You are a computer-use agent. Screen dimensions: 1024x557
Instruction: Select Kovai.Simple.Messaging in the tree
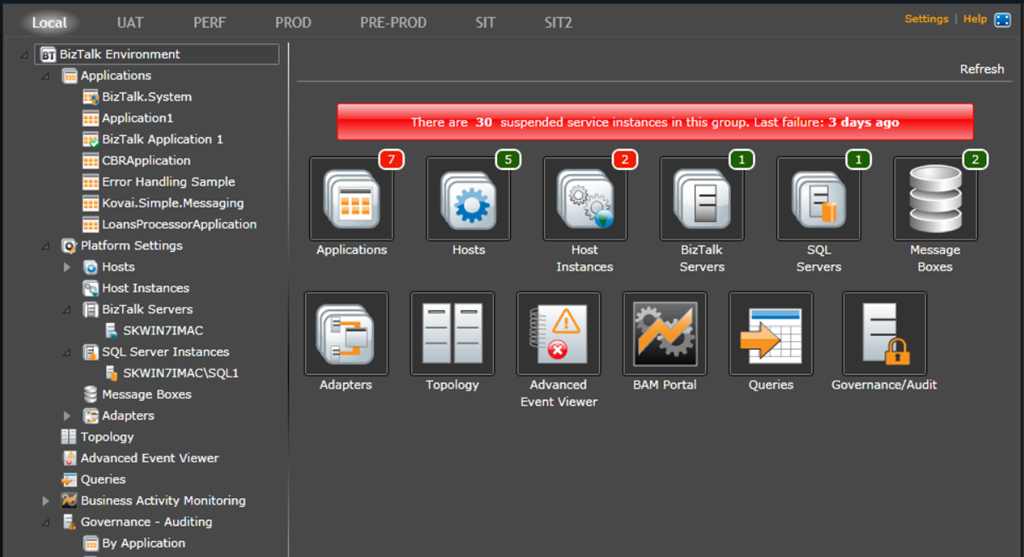172,204
